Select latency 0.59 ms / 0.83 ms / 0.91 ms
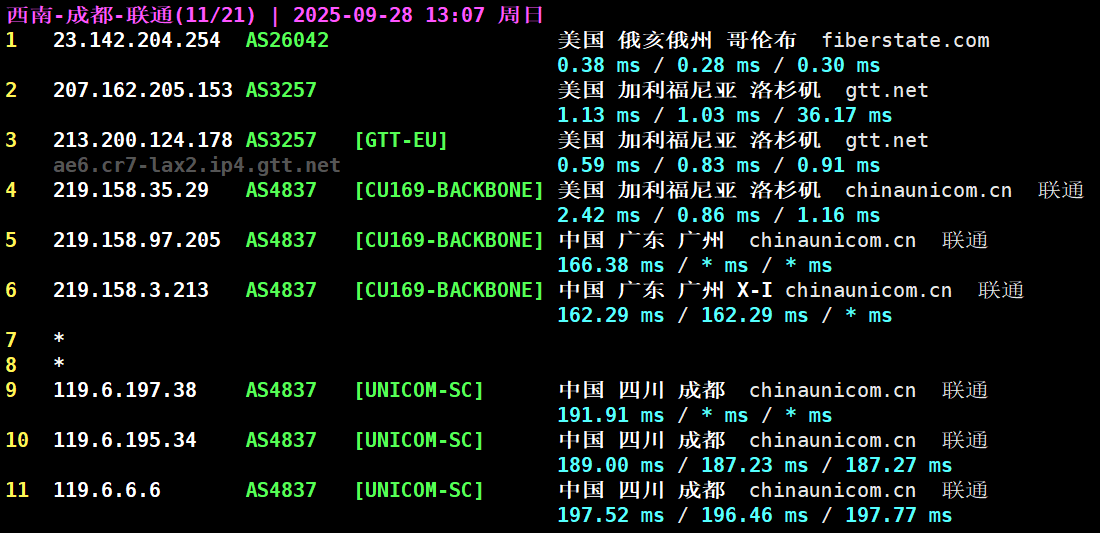The image size is (1100, 533). coord(718,166)
